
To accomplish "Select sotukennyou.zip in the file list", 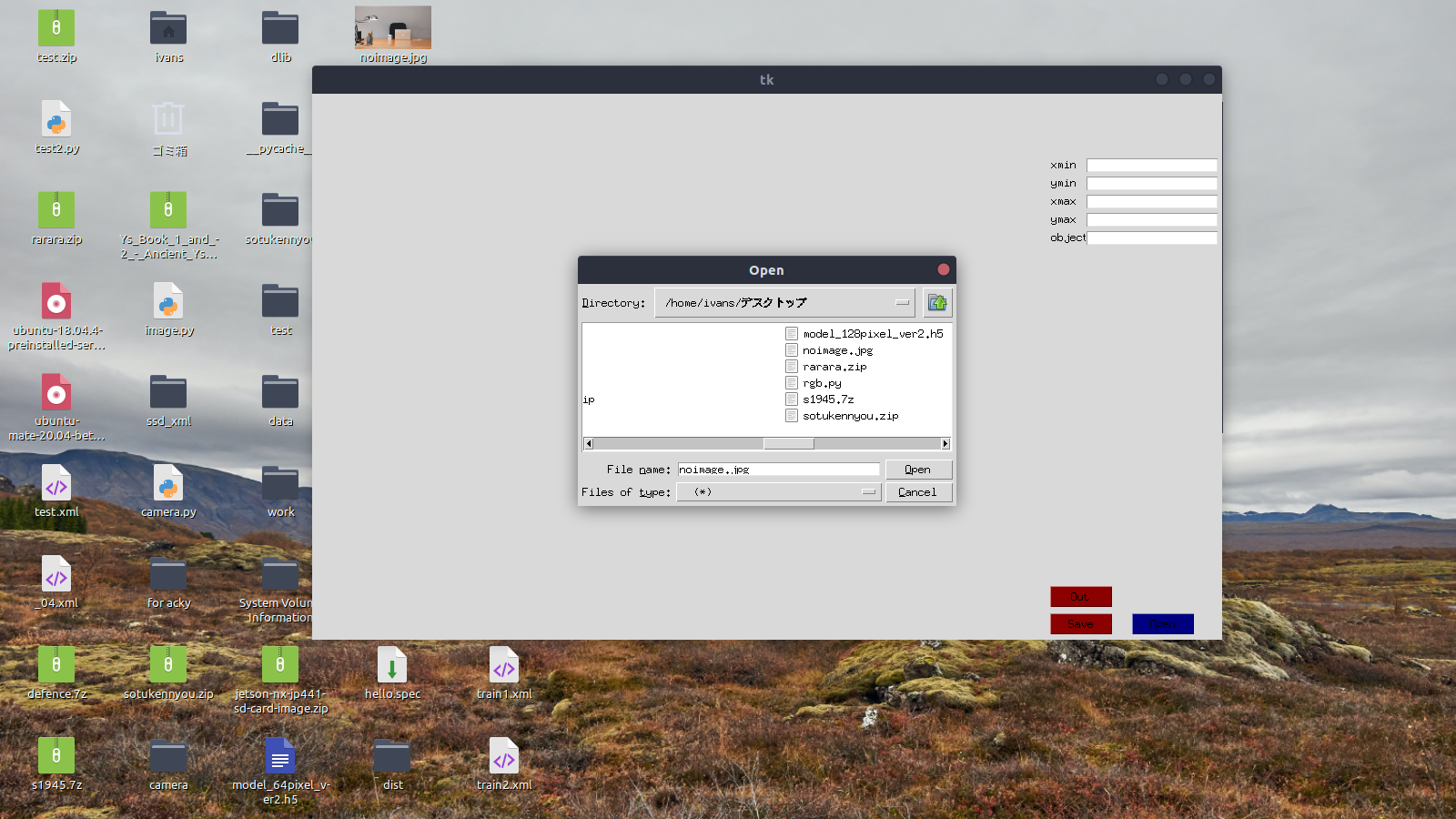I will coord(850,416).
